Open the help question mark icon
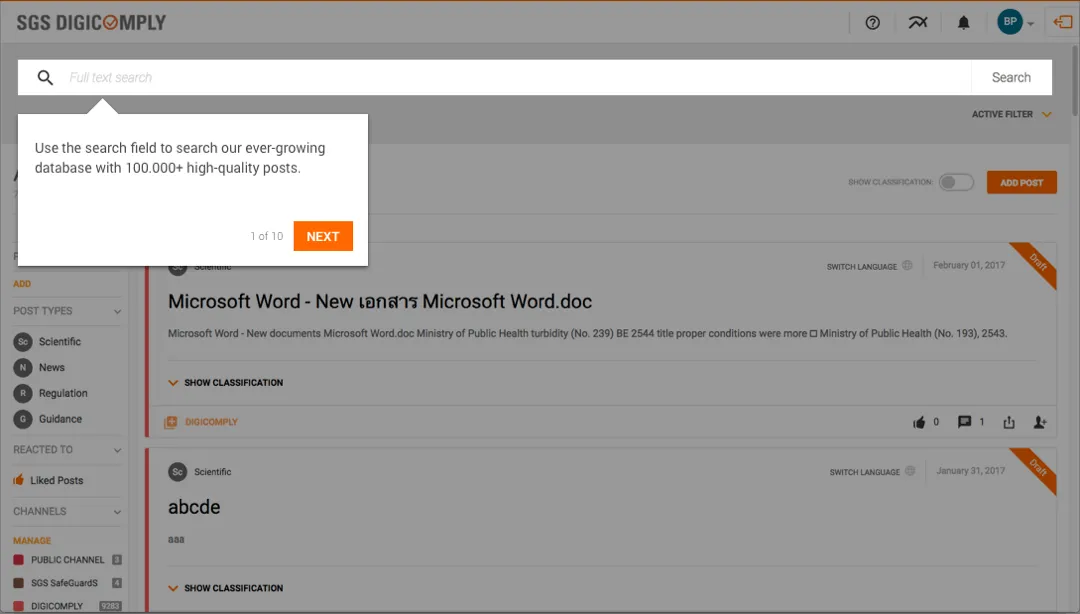Screen dimensions: 1080x614 [873, 23]
